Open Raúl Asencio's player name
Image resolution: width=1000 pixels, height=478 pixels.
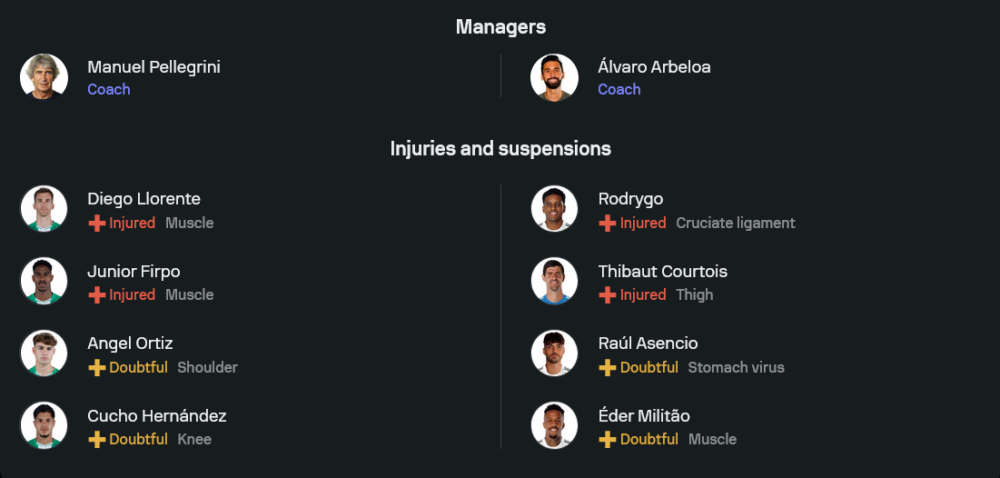pyautogui.click(x=648, y=343)
